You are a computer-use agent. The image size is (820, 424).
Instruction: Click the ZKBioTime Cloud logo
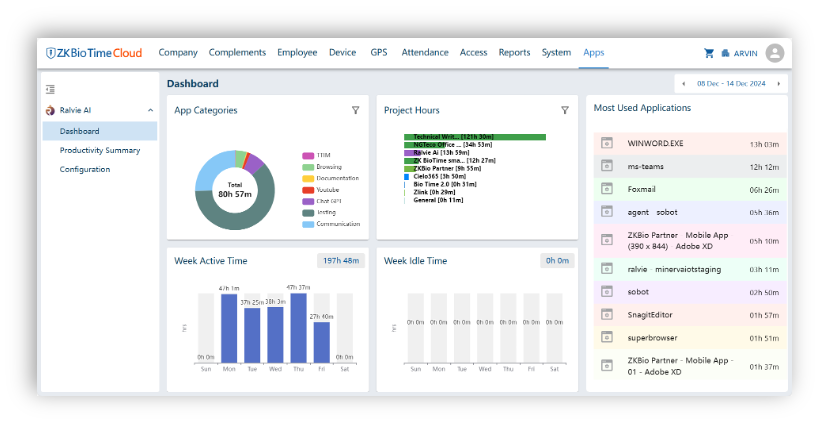coord(95,53)
